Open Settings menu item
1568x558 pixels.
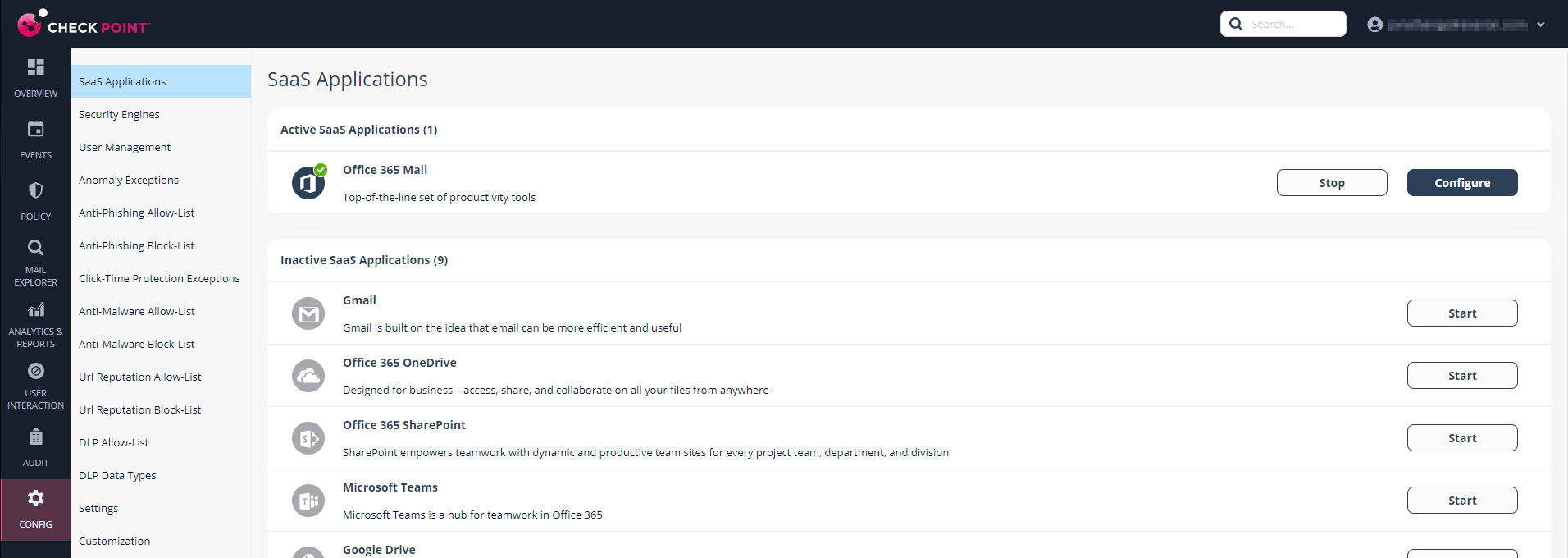coord(161,508)
